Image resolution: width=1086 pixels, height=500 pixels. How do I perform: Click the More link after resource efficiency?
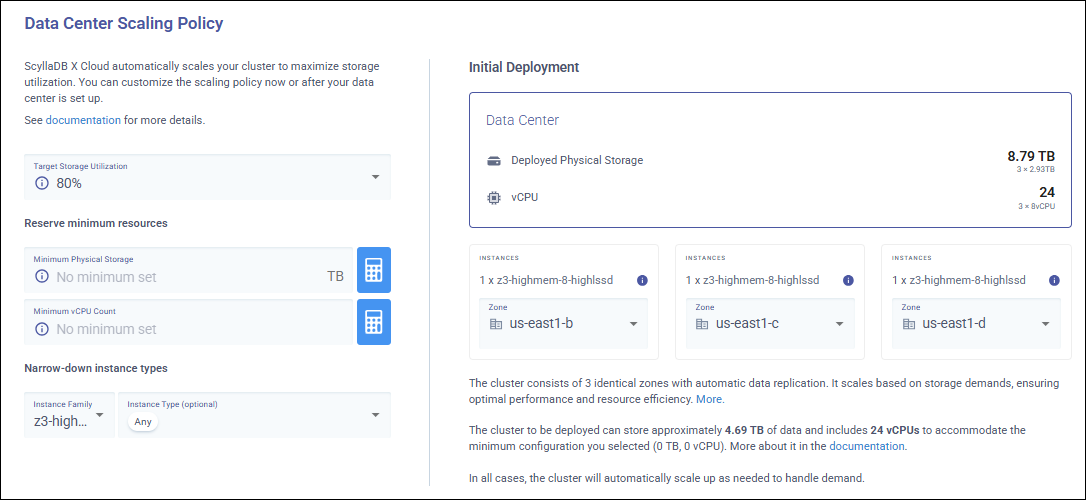(710, 400)
